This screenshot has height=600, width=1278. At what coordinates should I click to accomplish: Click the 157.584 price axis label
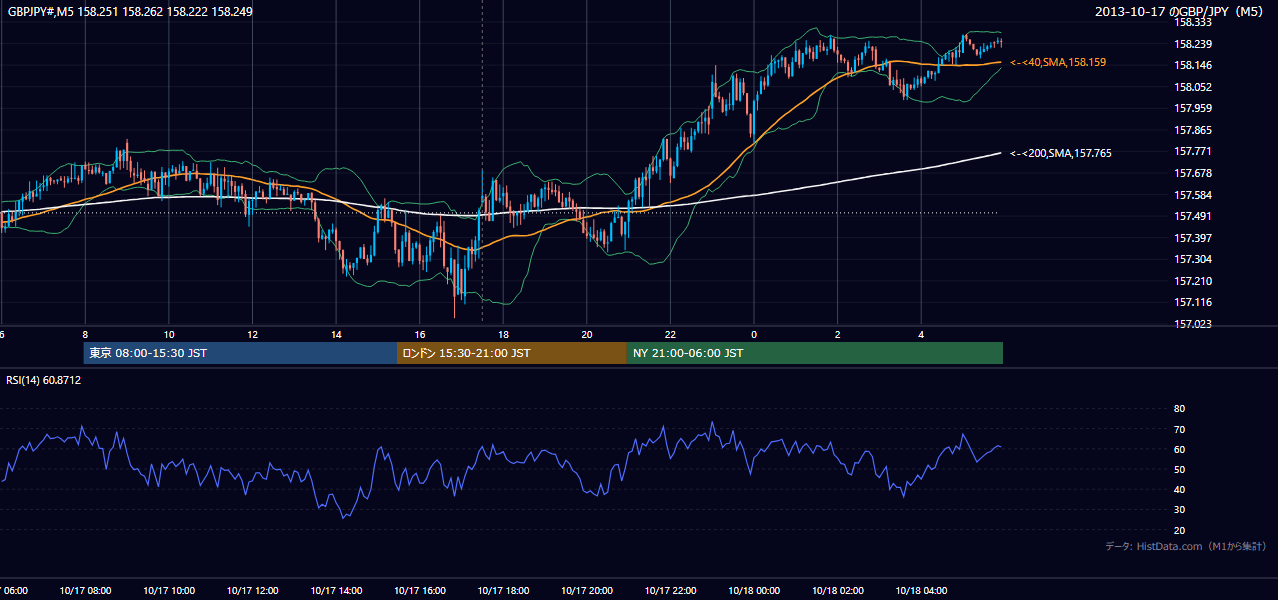pos(1193,195)
